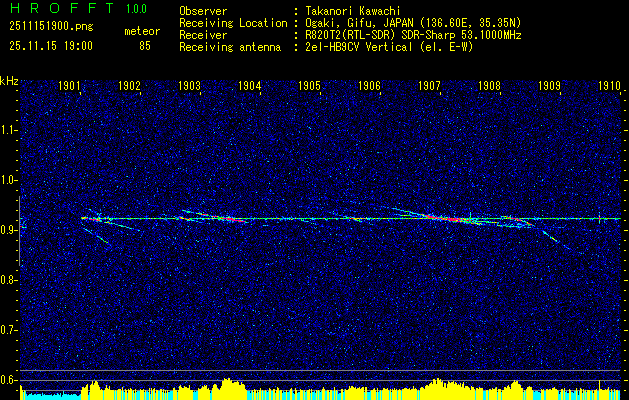Image resolution: width=629 pixels, height=400 pixels.
Task: Click time marker 1907
Action: tap(429, 85)
